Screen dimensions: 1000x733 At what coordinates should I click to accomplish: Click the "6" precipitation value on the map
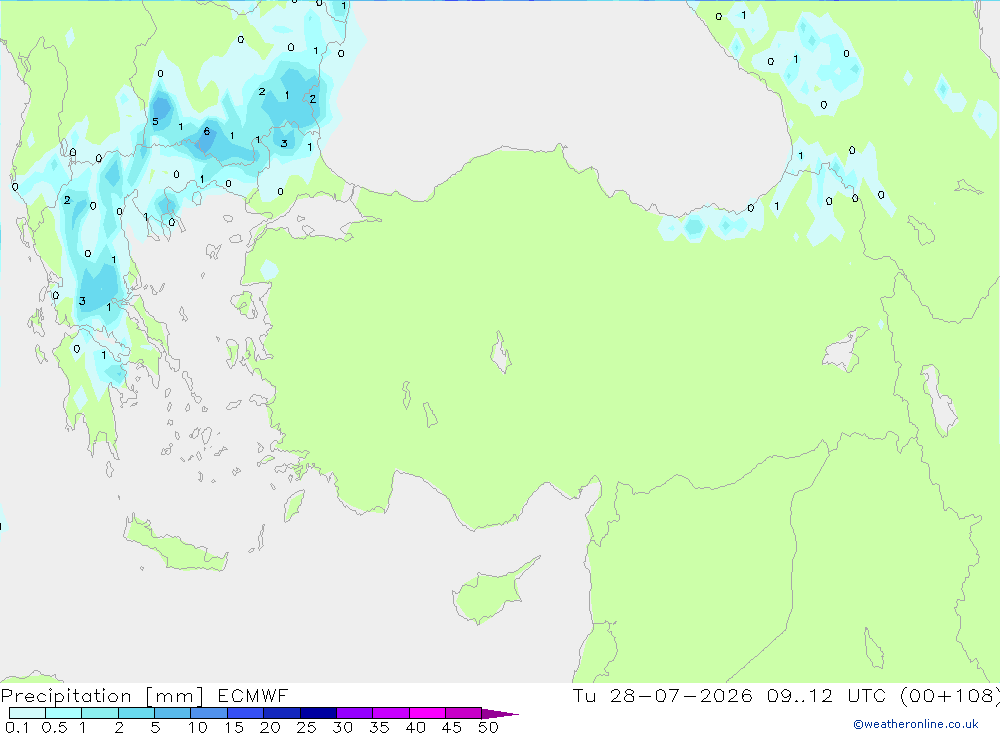click(207, 131)
